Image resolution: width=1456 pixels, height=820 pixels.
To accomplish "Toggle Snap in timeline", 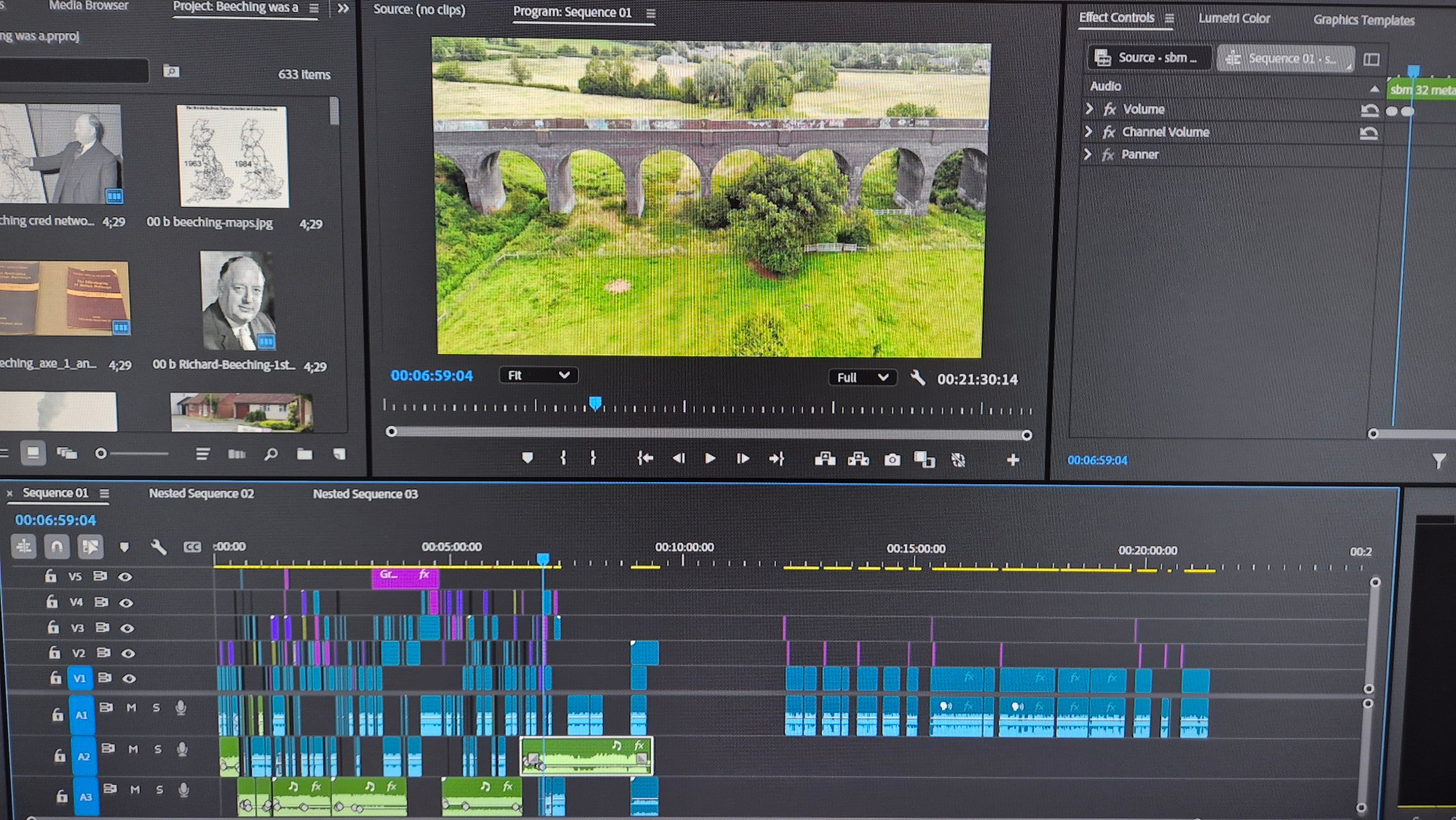I will click(57, 545).
